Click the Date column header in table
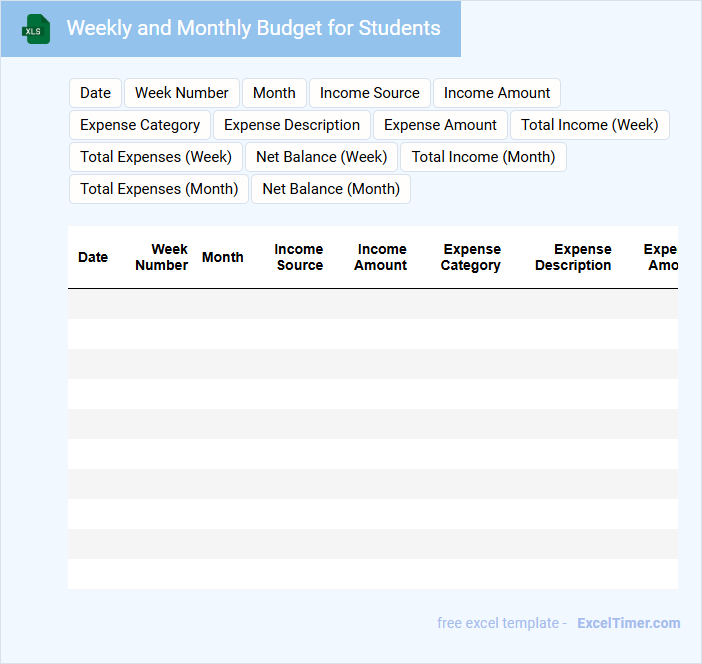The height and width of the screenshot is (664, 702). [93, 257]
